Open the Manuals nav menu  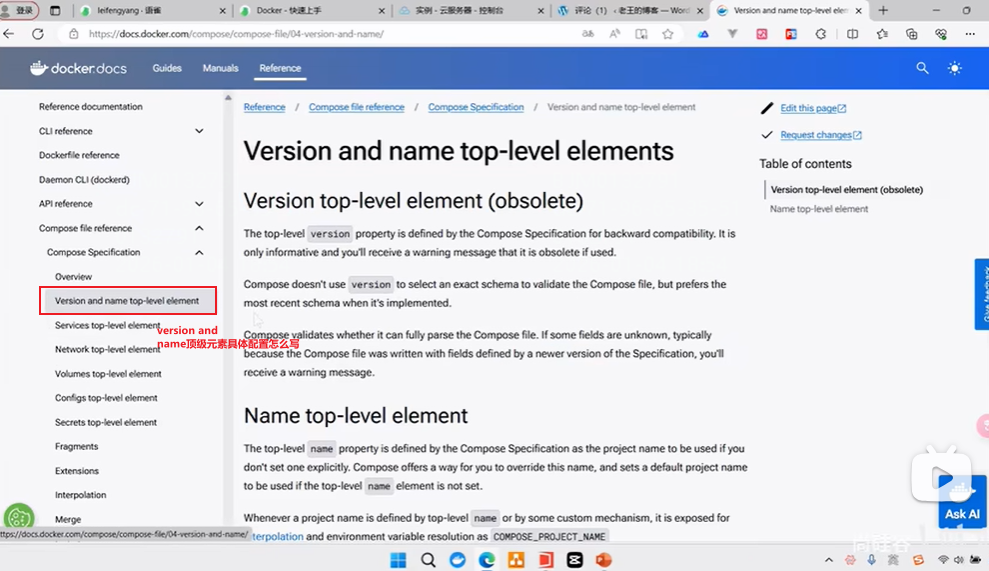[220, 68]
